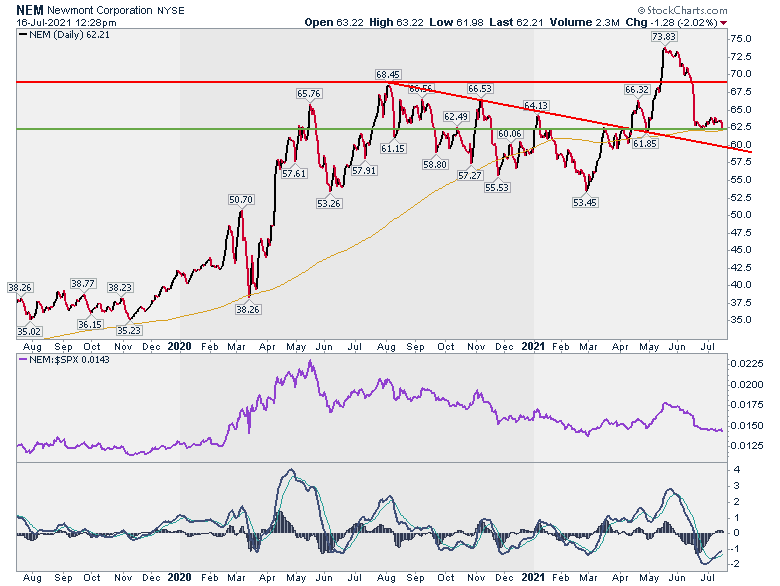Click the 66.53 price label
This screenshot has width=780, height=586.
480,89
